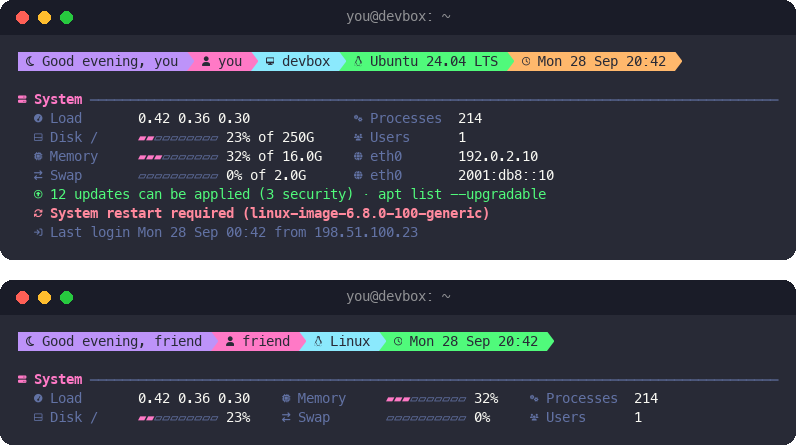This screenshot has width=796, height=445.
Task: Click the Disk usage bar in top window
Action: pyautogui.click(x=178, y=138)
